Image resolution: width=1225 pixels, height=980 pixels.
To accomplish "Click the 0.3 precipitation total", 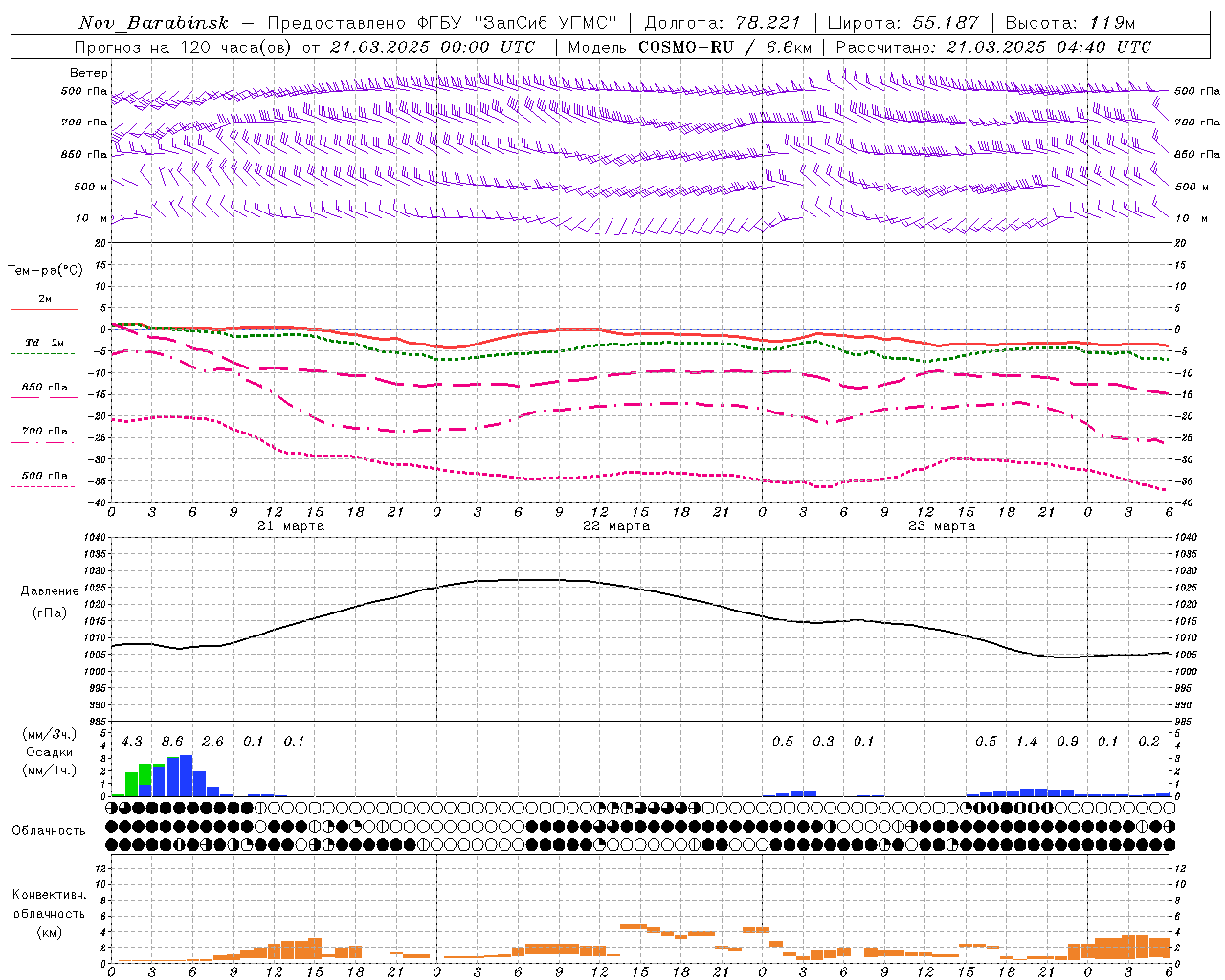I will (823, 742).
